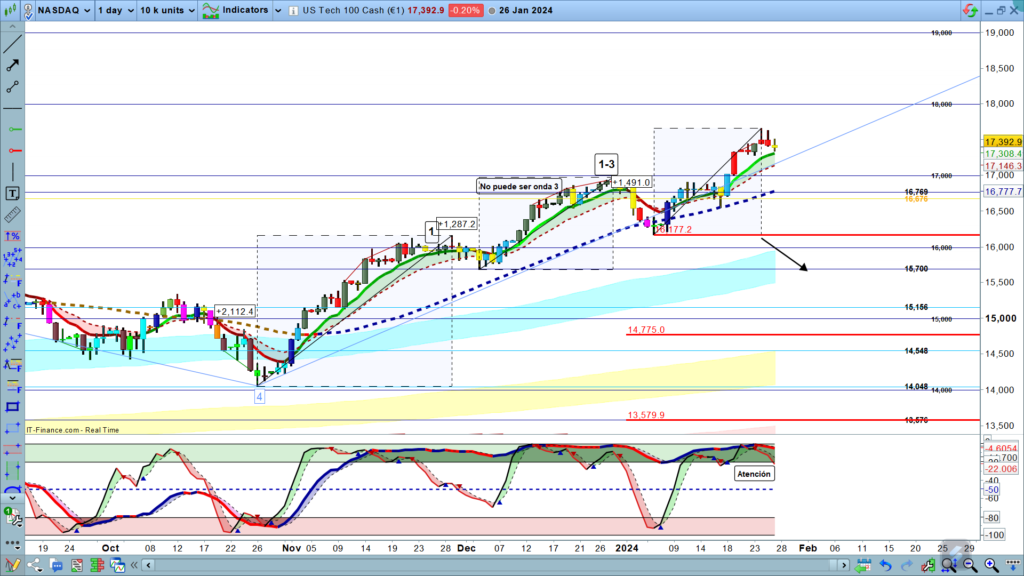Image resolution: width=1024 pixels, height=576 pixels.
Task: Choose the red horizontal line tool
Action: point(12,152)
